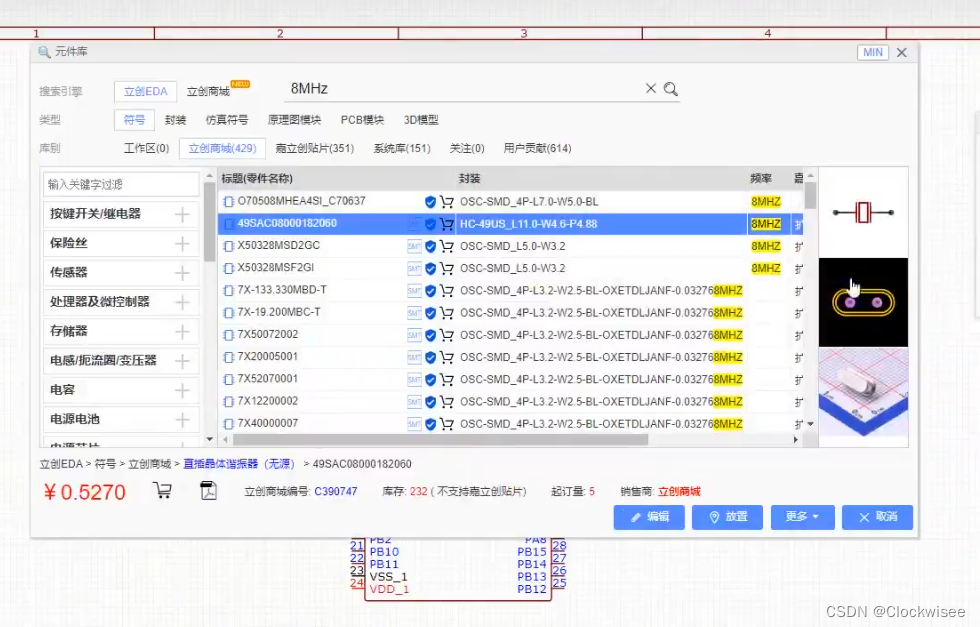Click verified shield in X50328MSD2GC row
Viewport: 980px width, 627px height.
430,246
